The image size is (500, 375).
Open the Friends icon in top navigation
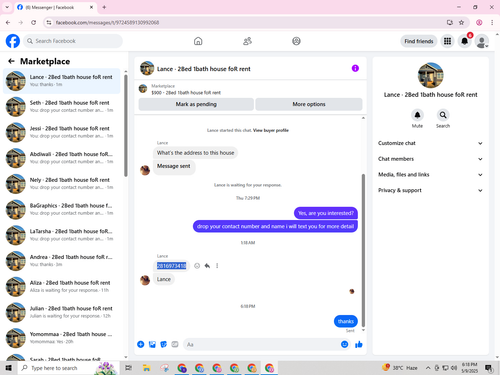point(247,41)
